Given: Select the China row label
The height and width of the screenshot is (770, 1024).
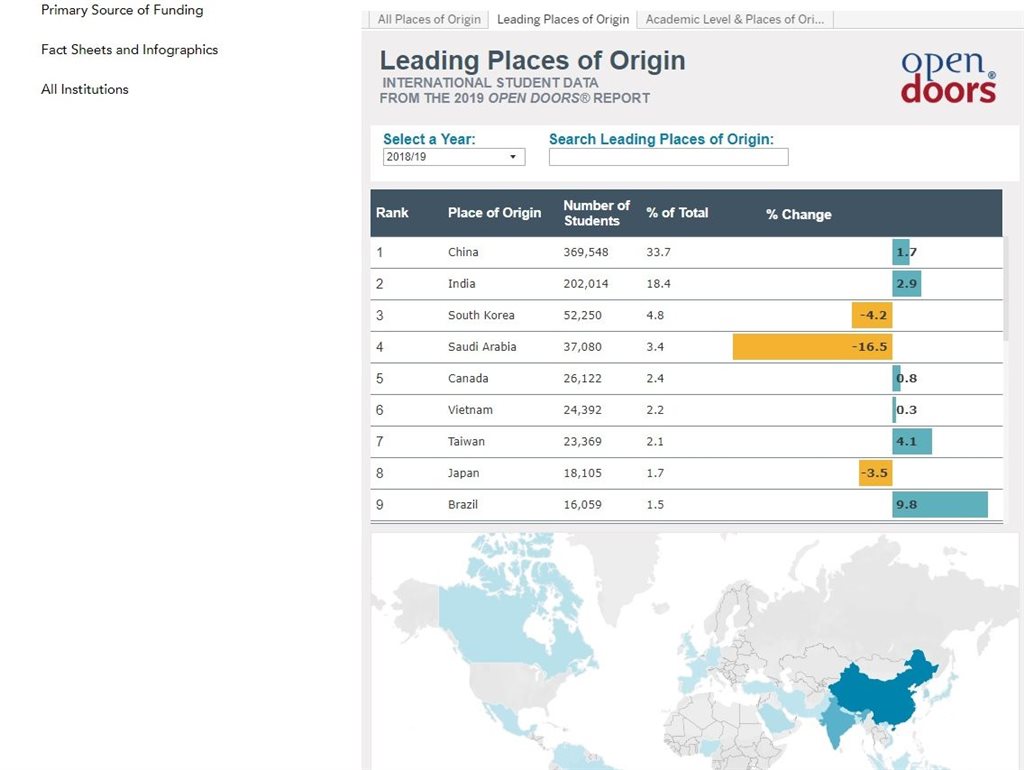Looking at the screenshot, I should [x=463, y=252].
